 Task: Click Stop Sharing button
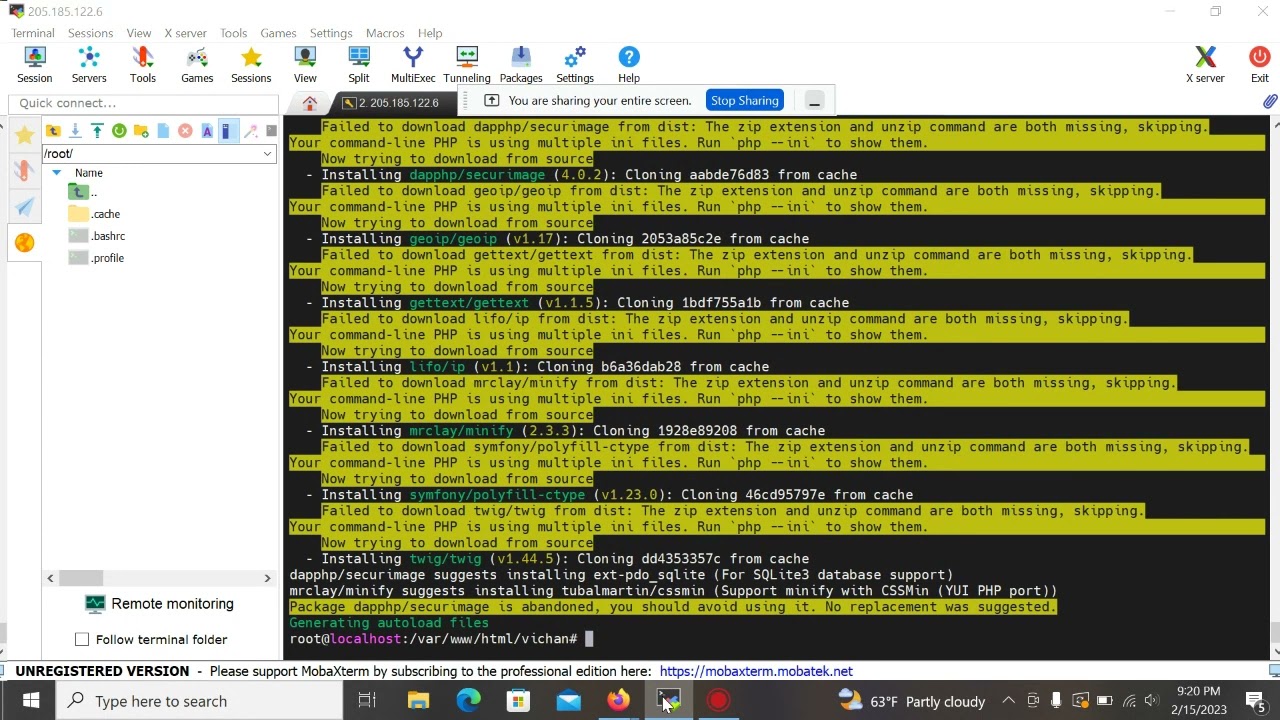744,100
